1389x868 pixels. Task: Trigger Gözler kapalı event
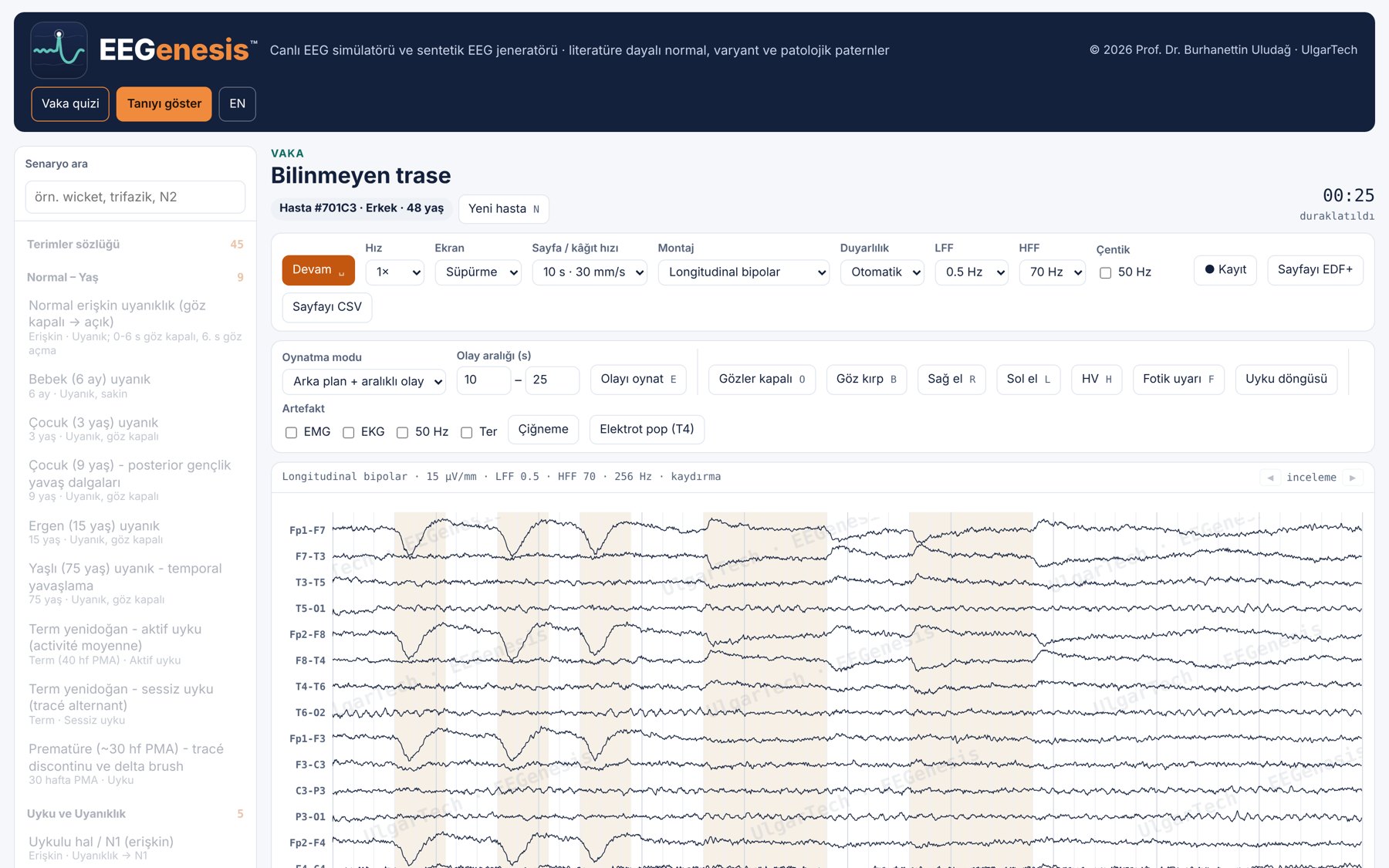pyautogui.click(x=762, y=380)
